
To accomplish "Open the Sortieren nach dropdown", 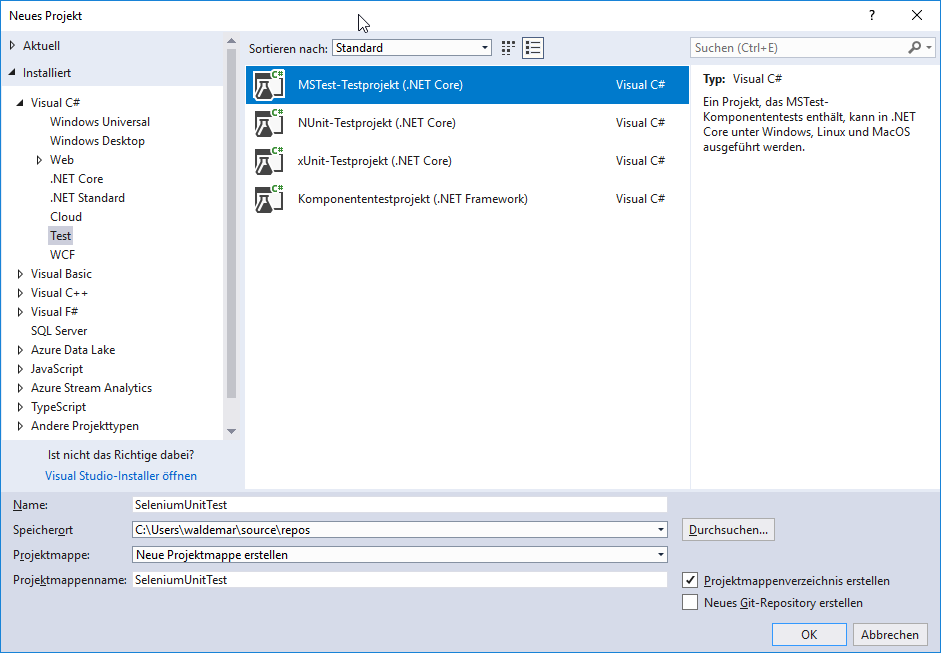I will pos(412,48).
